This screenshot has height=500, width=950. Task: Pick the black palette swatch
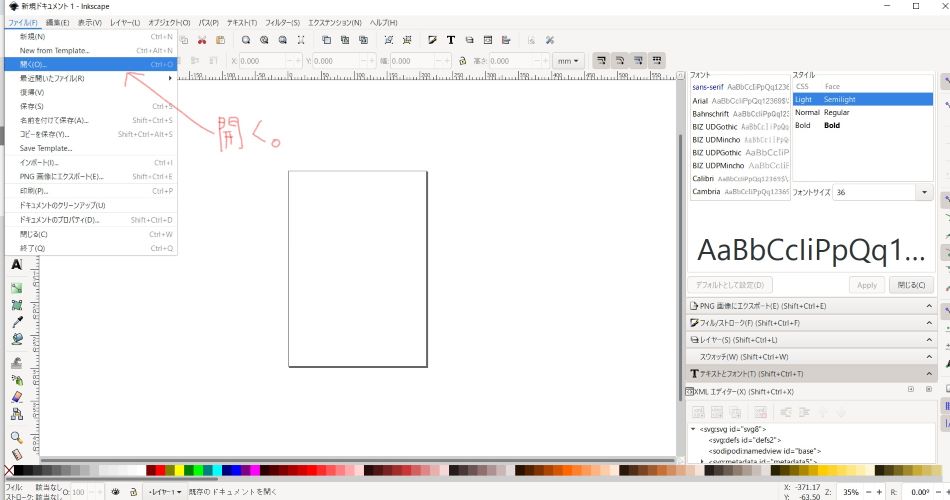[18, 470]
